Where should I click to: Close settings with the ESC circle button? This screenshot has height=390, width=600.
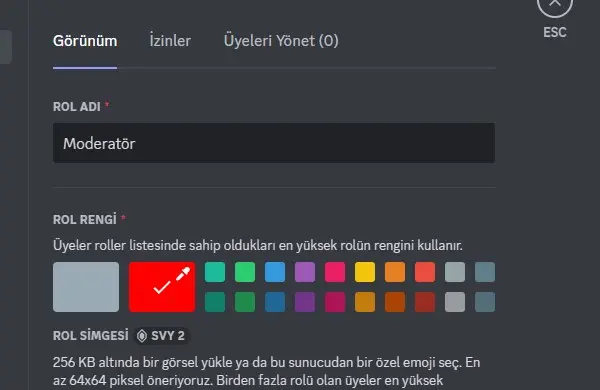pos(554,4)
